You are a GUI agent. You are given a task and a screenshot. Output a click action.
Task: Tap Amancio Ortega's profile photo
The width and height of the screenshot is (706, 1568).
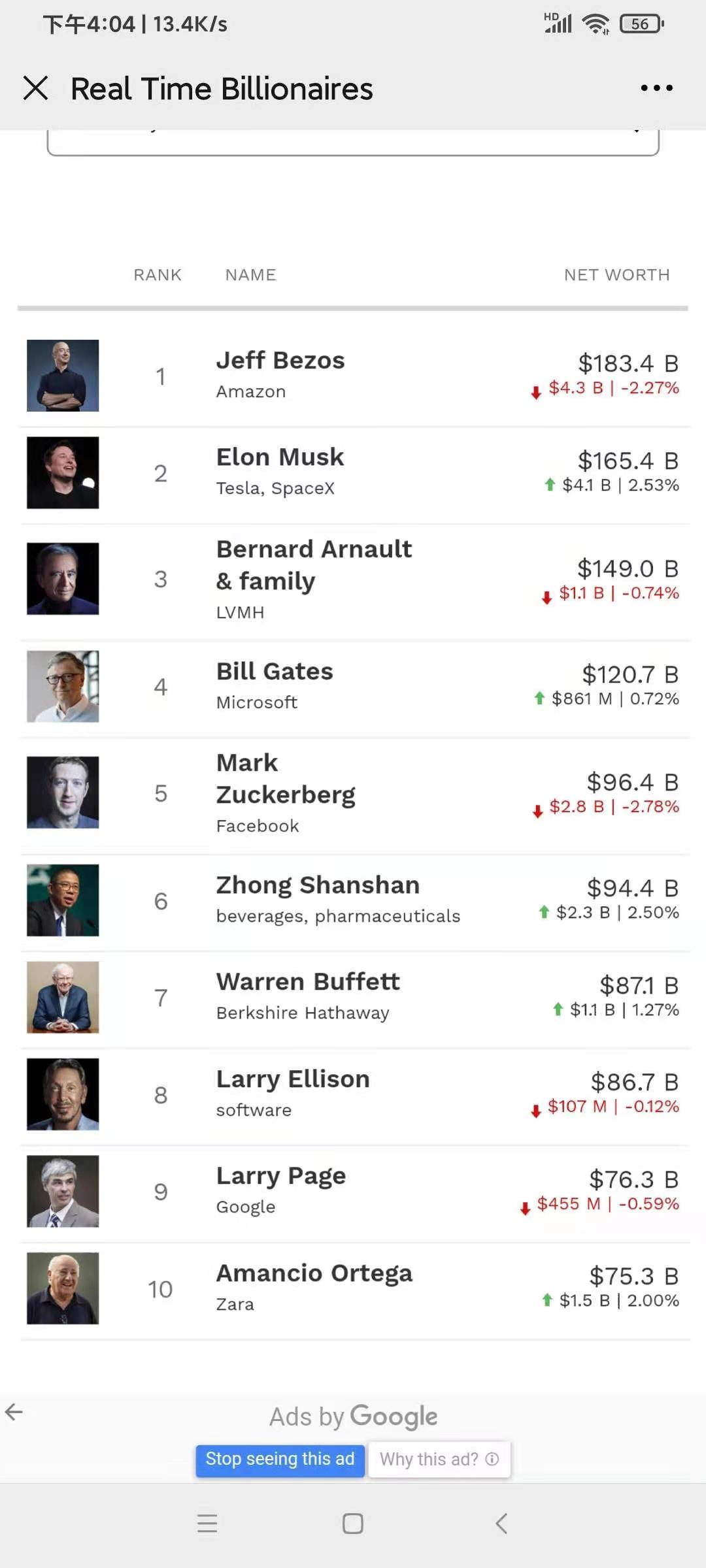click(63, 1288)
